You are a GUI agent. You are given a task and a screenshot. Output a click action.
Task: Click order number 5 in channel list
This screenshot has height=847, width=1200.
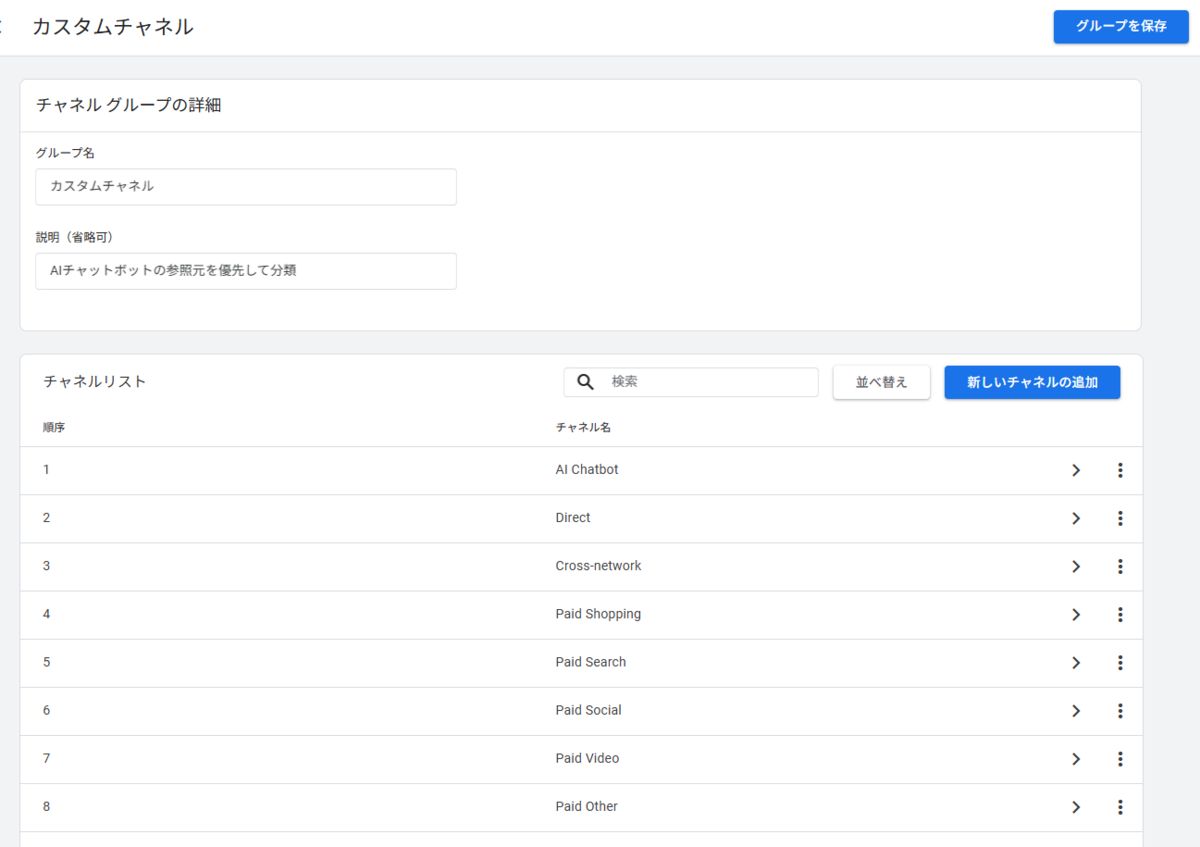(x=46, y=662)
